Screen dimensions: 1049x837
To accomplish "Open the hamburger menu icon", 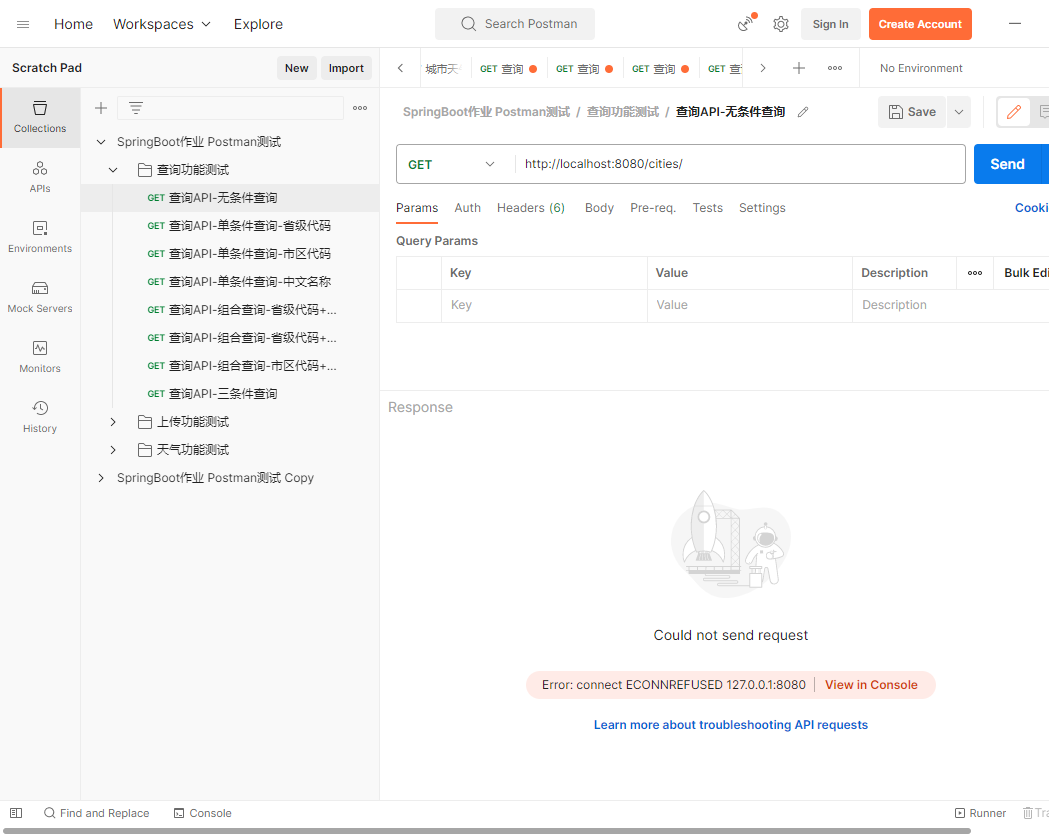I will 23,24.
